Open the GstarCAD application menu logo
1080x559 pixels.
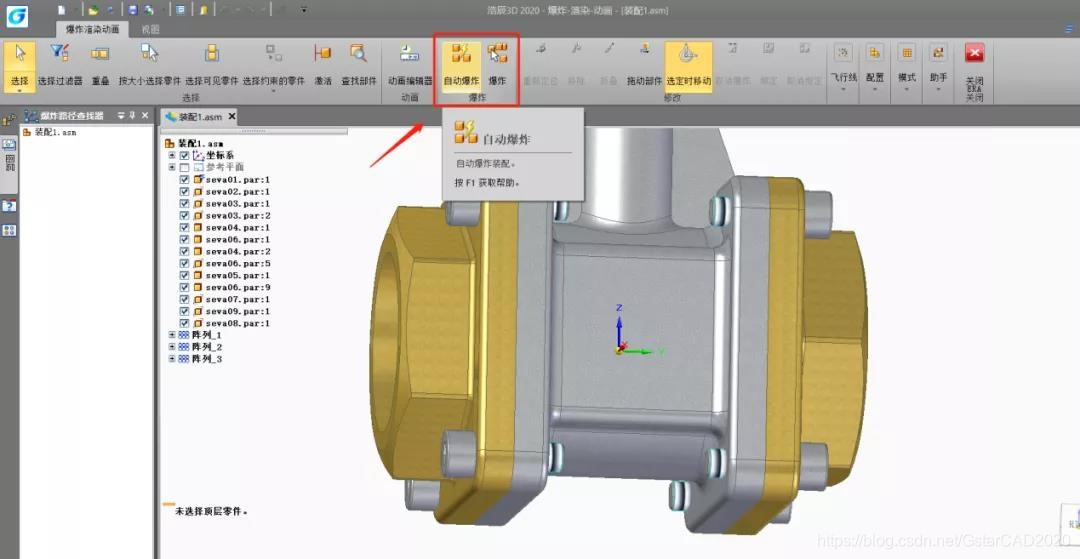pos(17,16)
